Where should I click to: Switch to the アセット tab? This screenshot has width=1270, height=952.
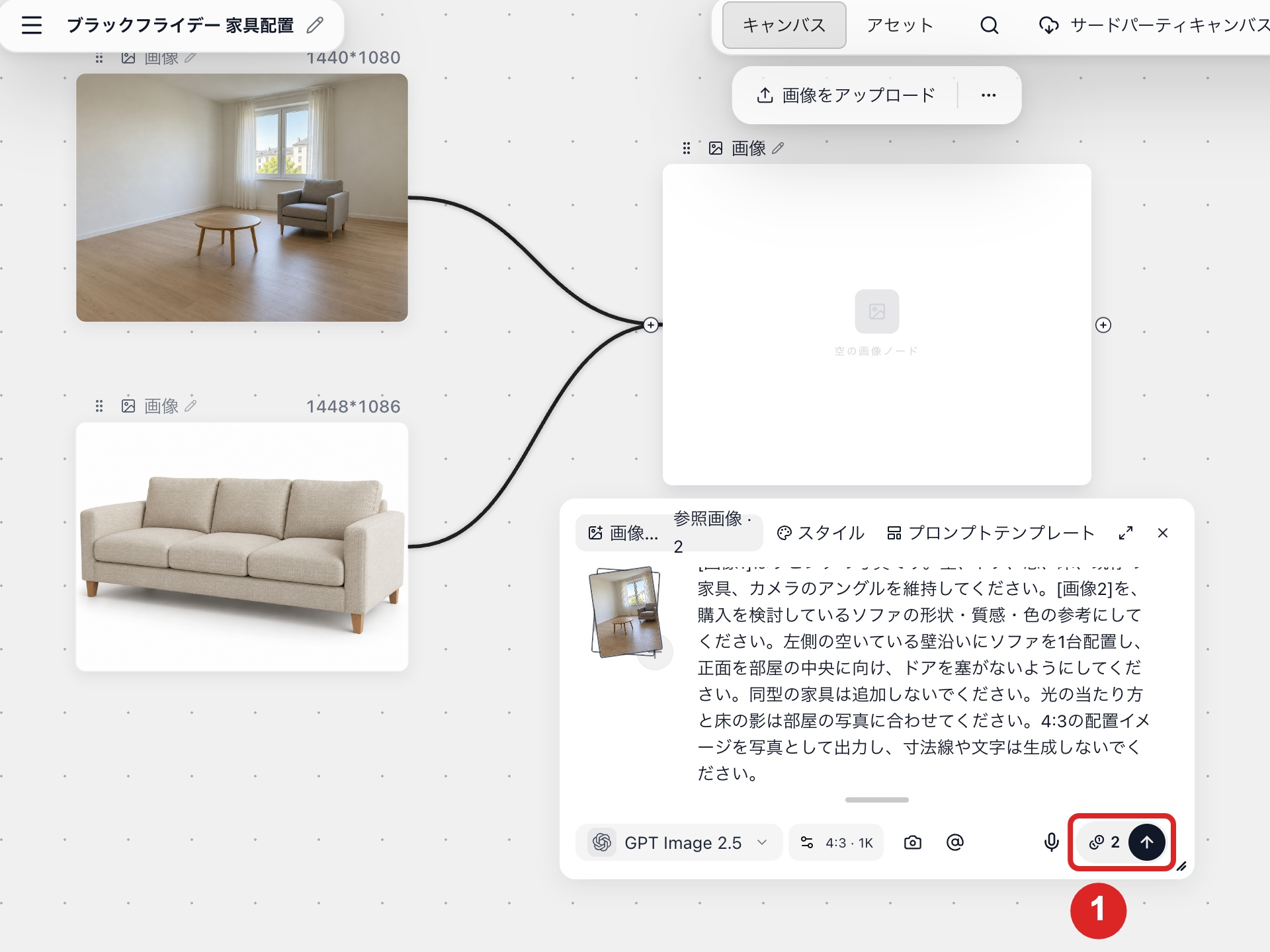pyautogui.click(x=900, y=25)
